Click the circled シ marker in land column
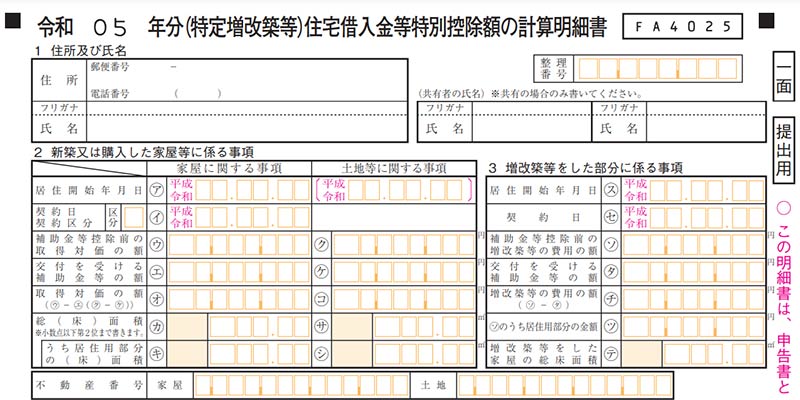 [x=323, y=352]
